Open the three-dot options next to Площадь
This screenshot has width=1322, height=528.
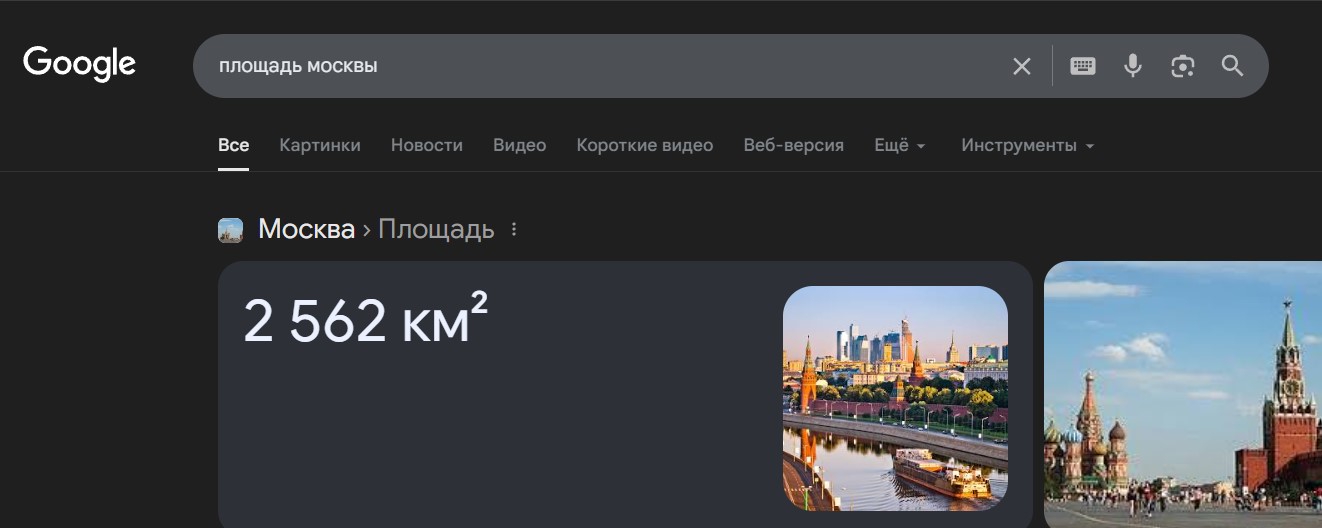point(514,229)
